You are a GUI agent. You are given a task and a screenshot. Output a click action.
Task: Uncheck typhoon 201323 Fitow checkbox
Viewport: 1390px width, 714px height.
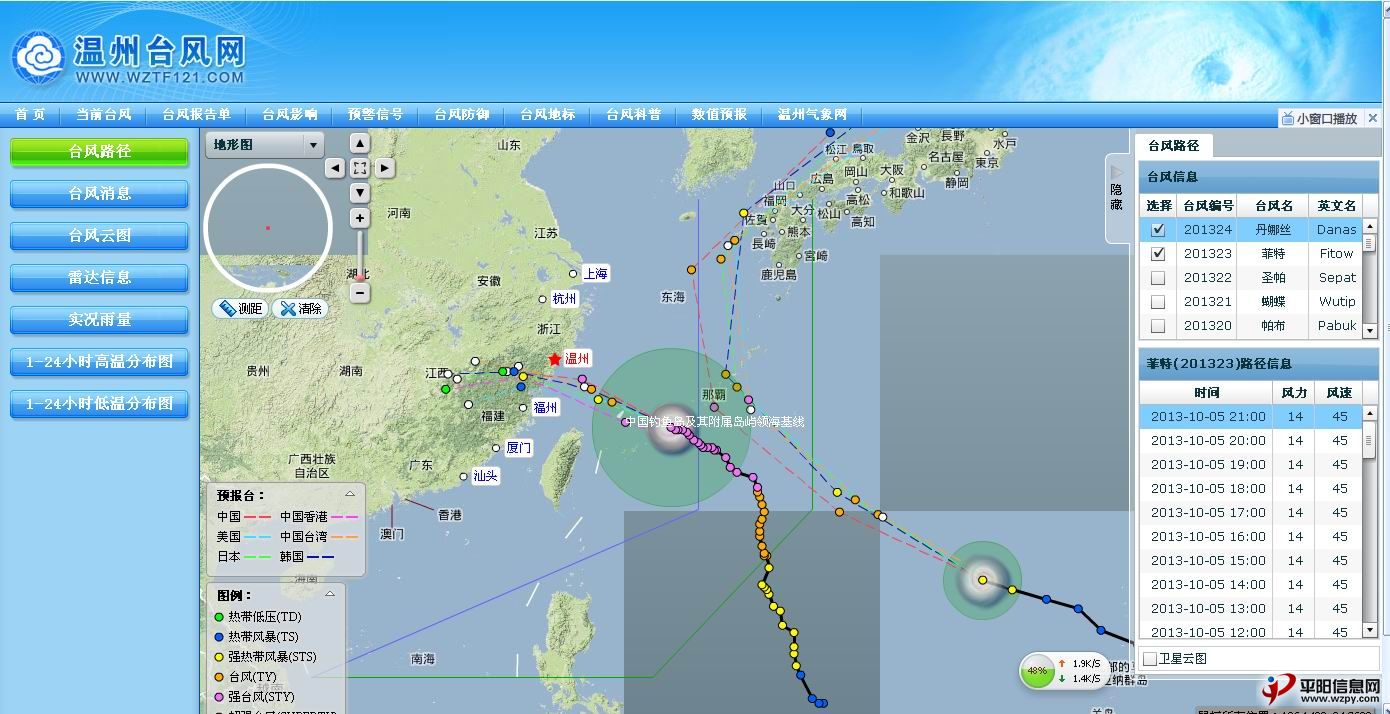pos(1158,254)
